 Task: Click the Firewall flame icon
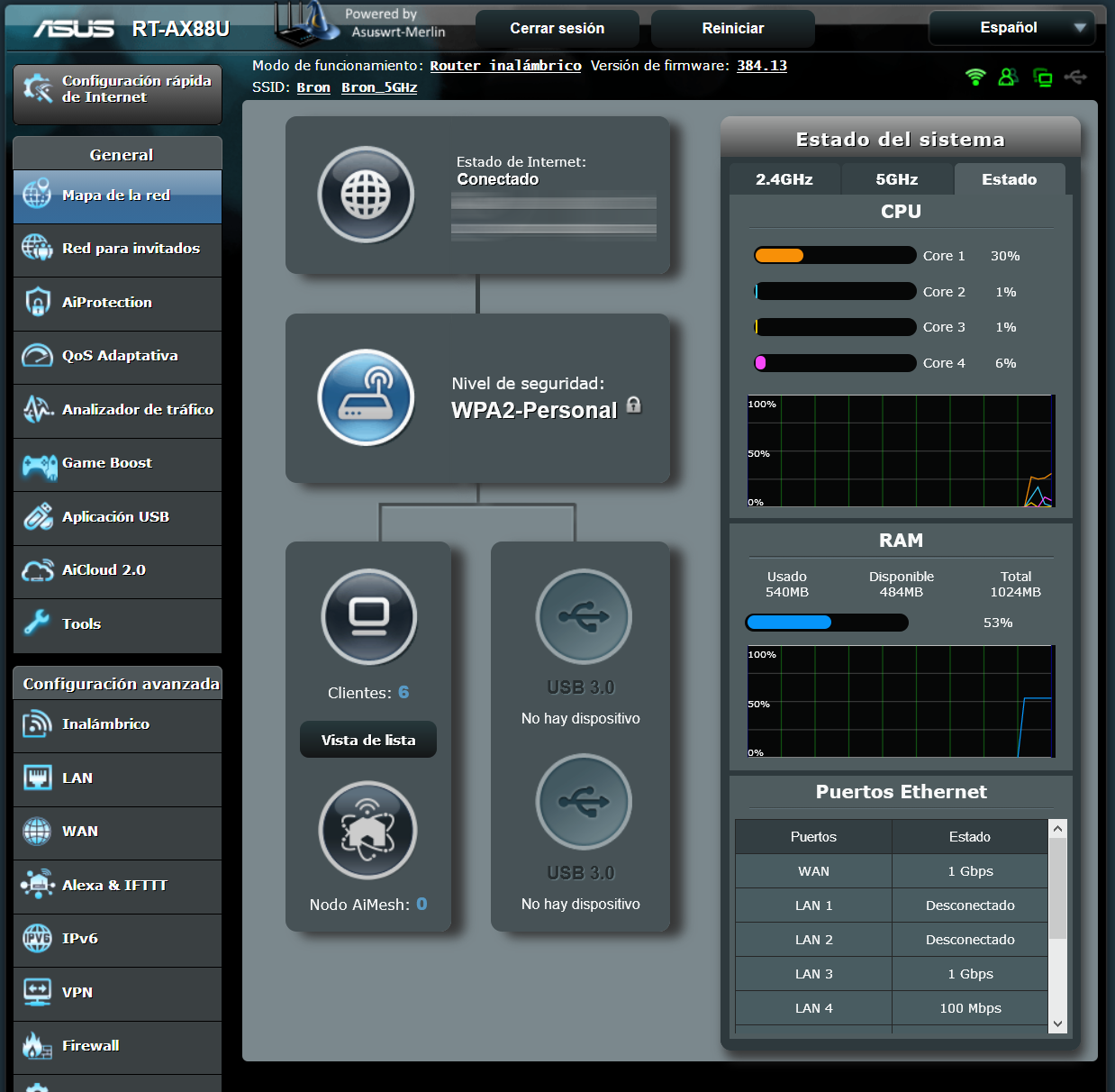[x=37, y=1045]
